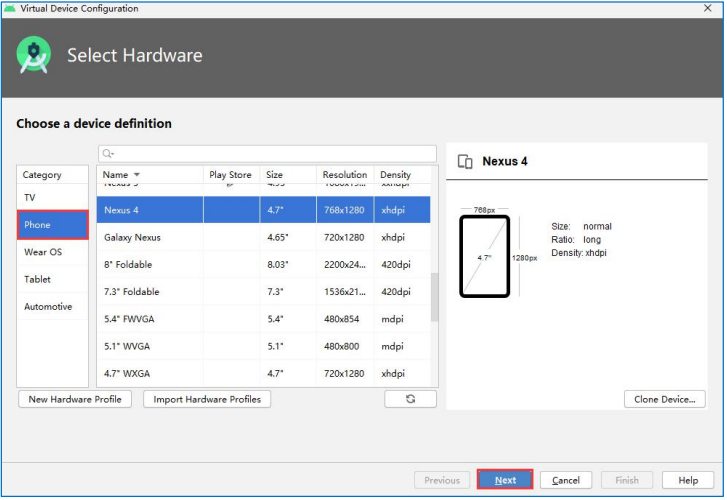Select the Nexus 4 row

point(265,211)
